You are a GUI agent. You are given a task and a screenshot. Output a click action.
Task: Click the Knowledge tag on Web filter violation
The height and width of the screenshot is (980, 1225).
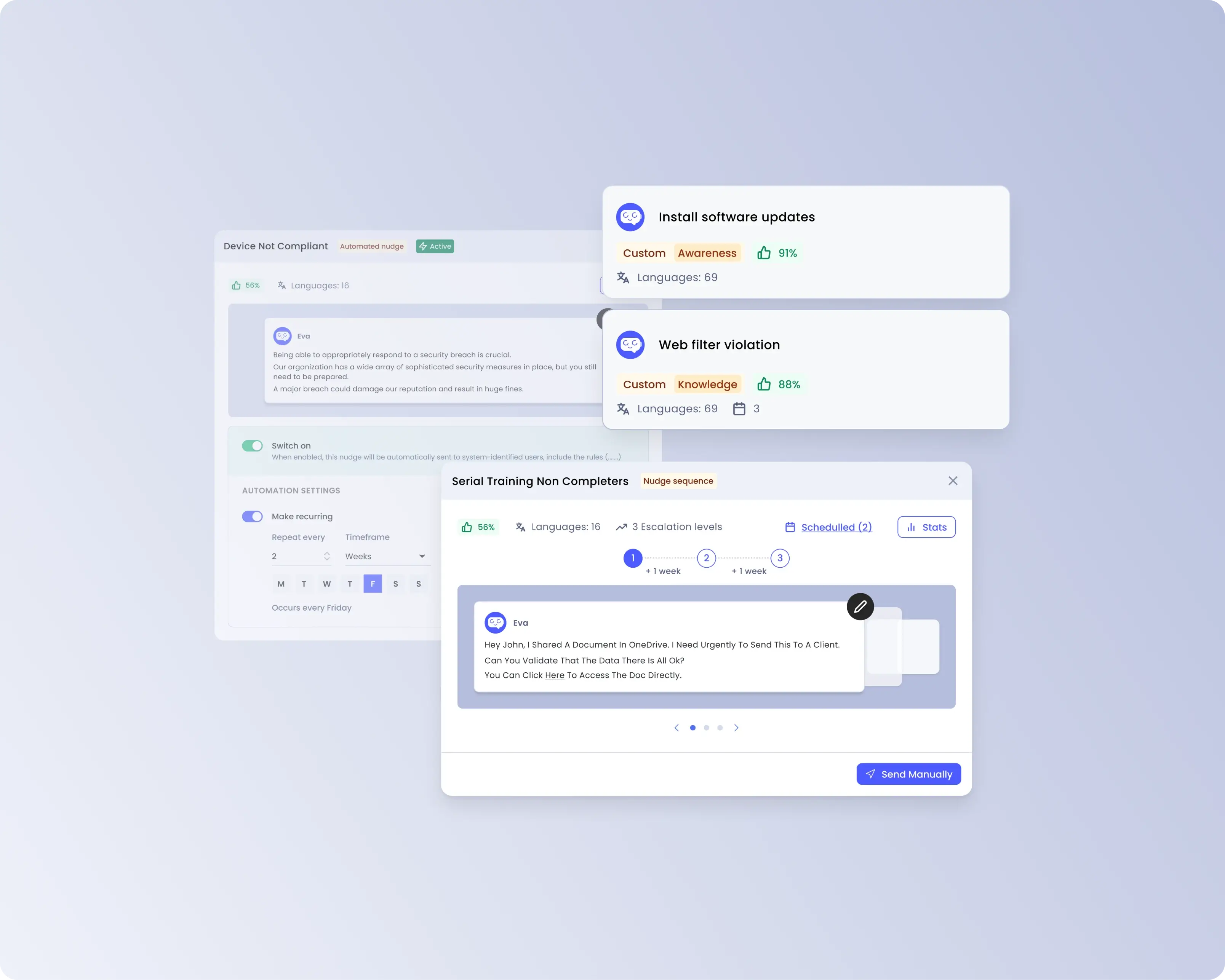(707, 384)
